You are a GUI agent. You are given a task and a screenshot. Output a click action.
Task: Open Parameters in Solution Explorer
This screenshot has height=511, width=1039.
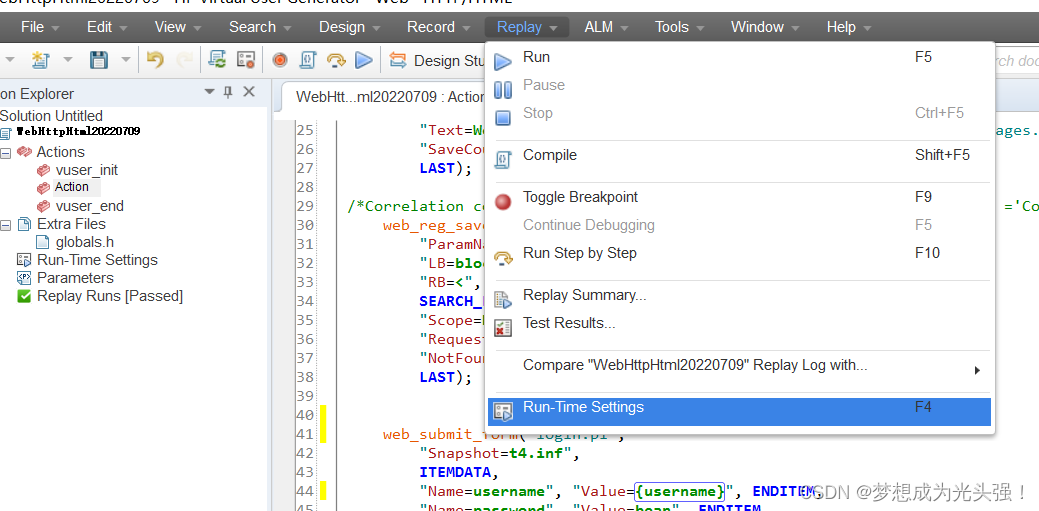(75, 278)
